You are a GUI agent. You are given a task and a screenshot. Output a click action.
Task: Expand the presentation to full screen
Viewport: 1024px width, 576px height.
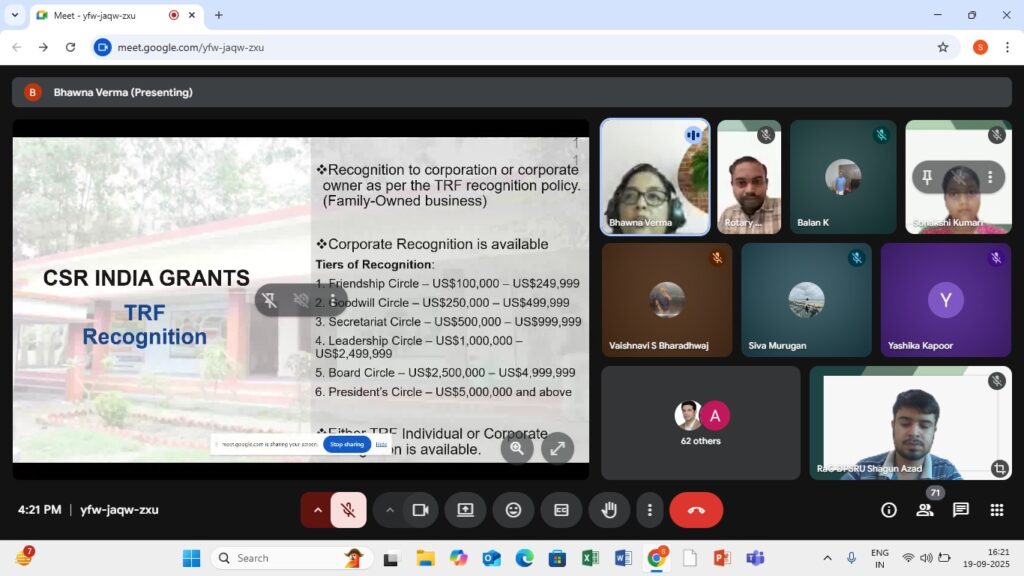point(557,448)
